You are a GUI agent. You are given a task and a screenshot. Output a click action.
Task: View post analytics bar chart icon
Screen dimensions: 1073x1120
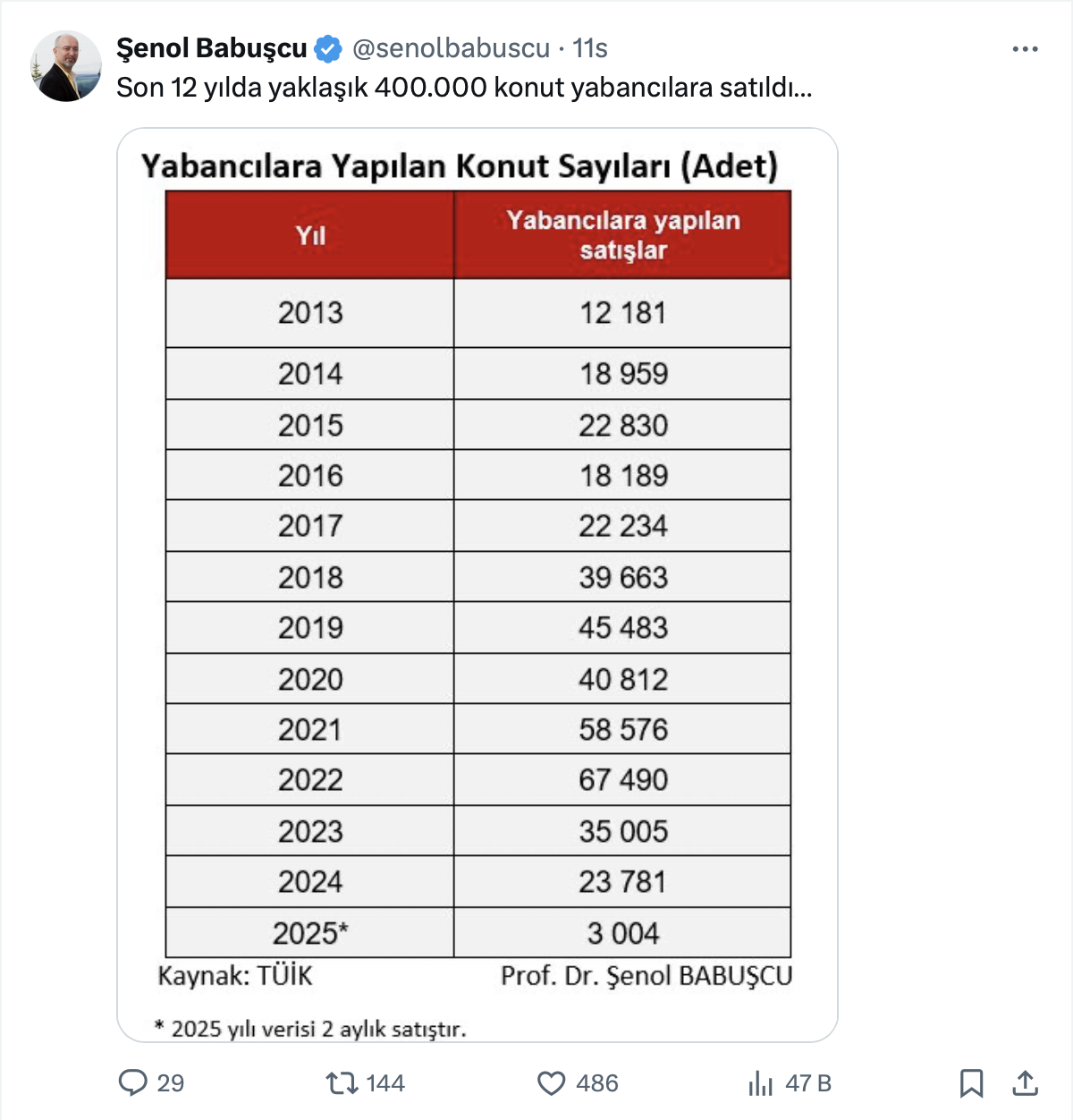[760, 1083]
